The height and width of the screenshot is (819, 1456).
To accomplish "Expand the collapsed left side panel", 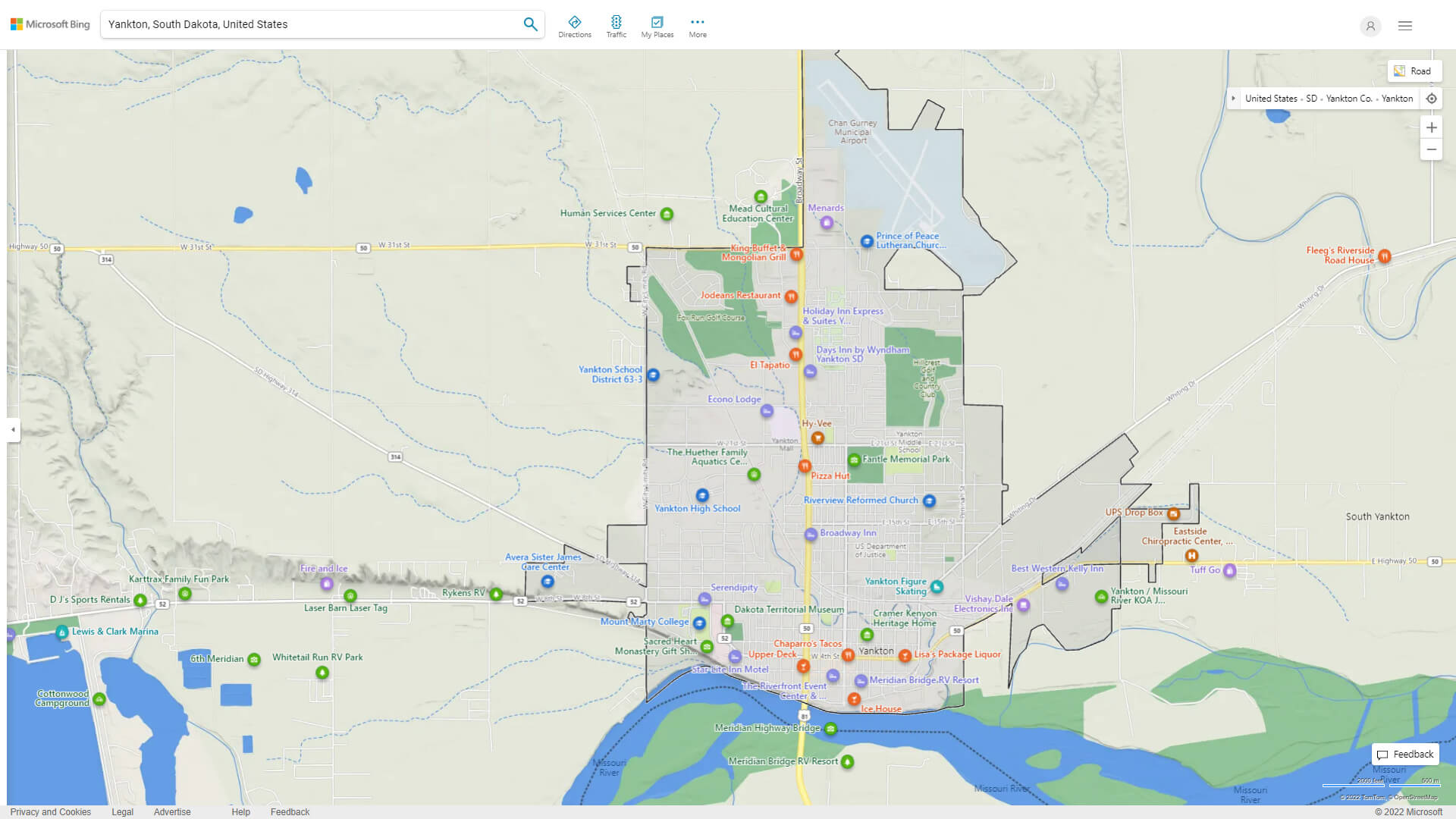I will point(13,429).
